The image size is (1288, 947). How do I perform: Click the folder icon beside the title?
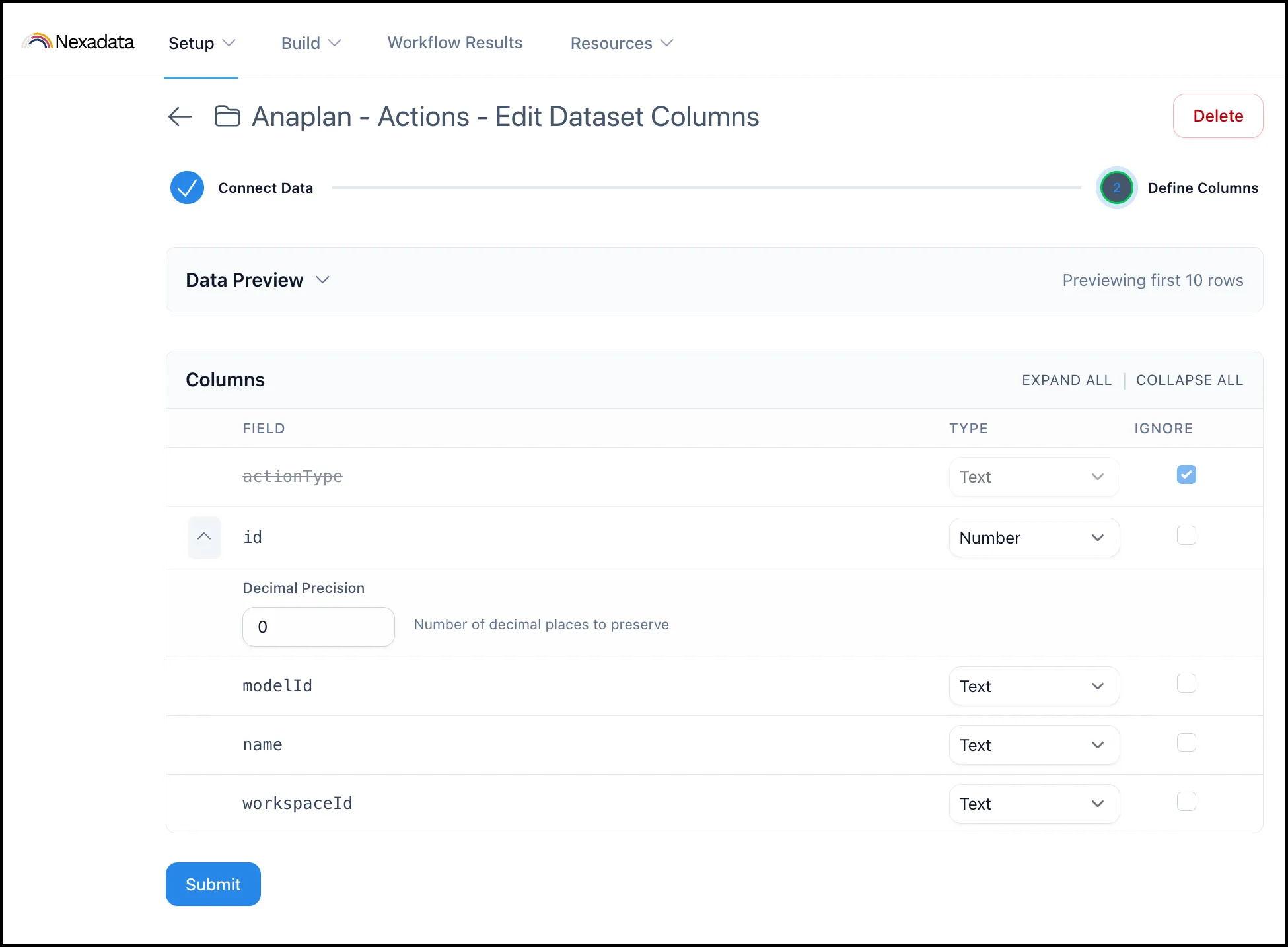[227, 116]
